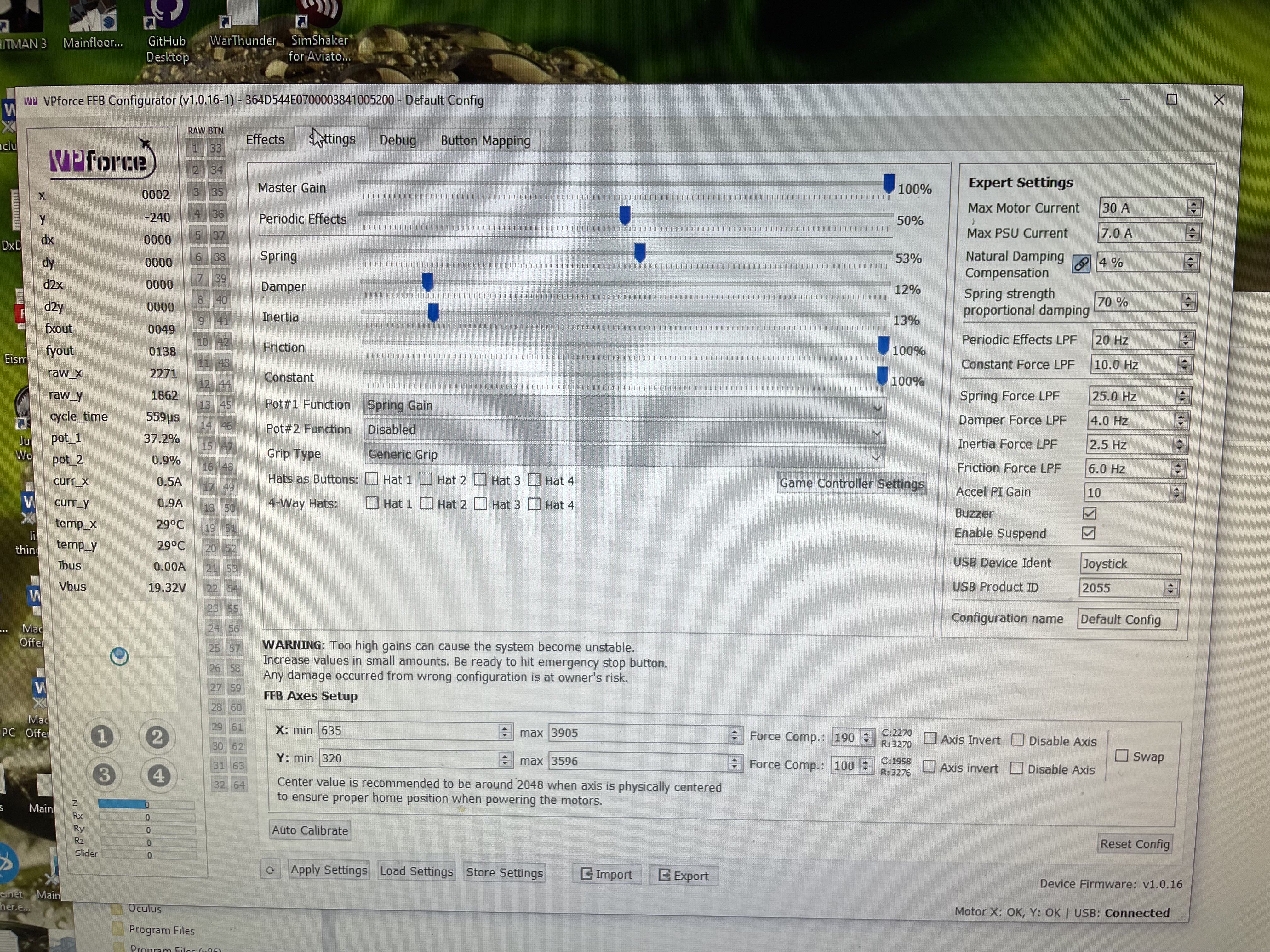Screen dimensions: 1270x952
Task: Enable the Buzzer checkbox
Action: (1089, 513)
